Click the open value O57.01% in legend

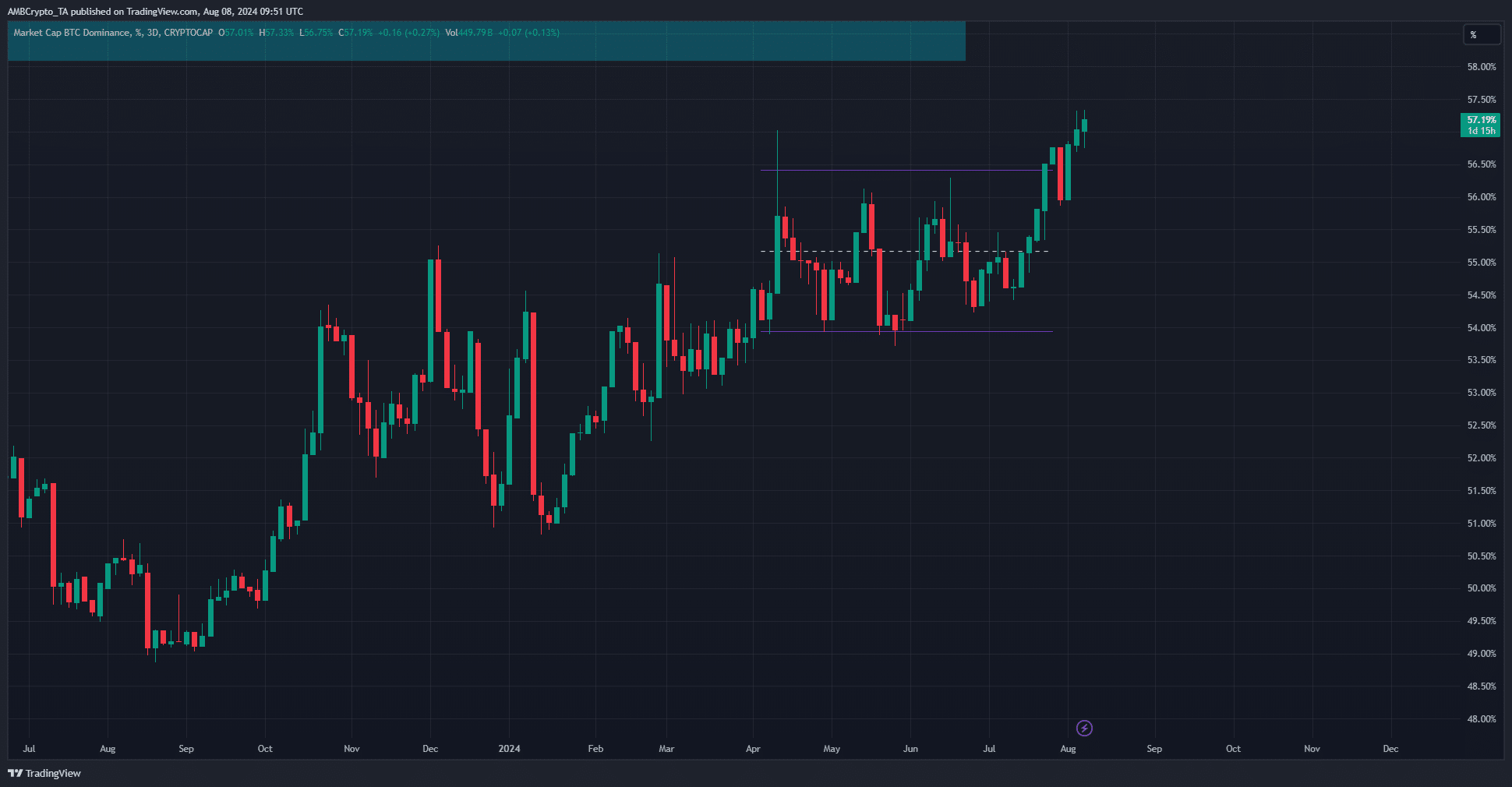[x=236, y=33]
